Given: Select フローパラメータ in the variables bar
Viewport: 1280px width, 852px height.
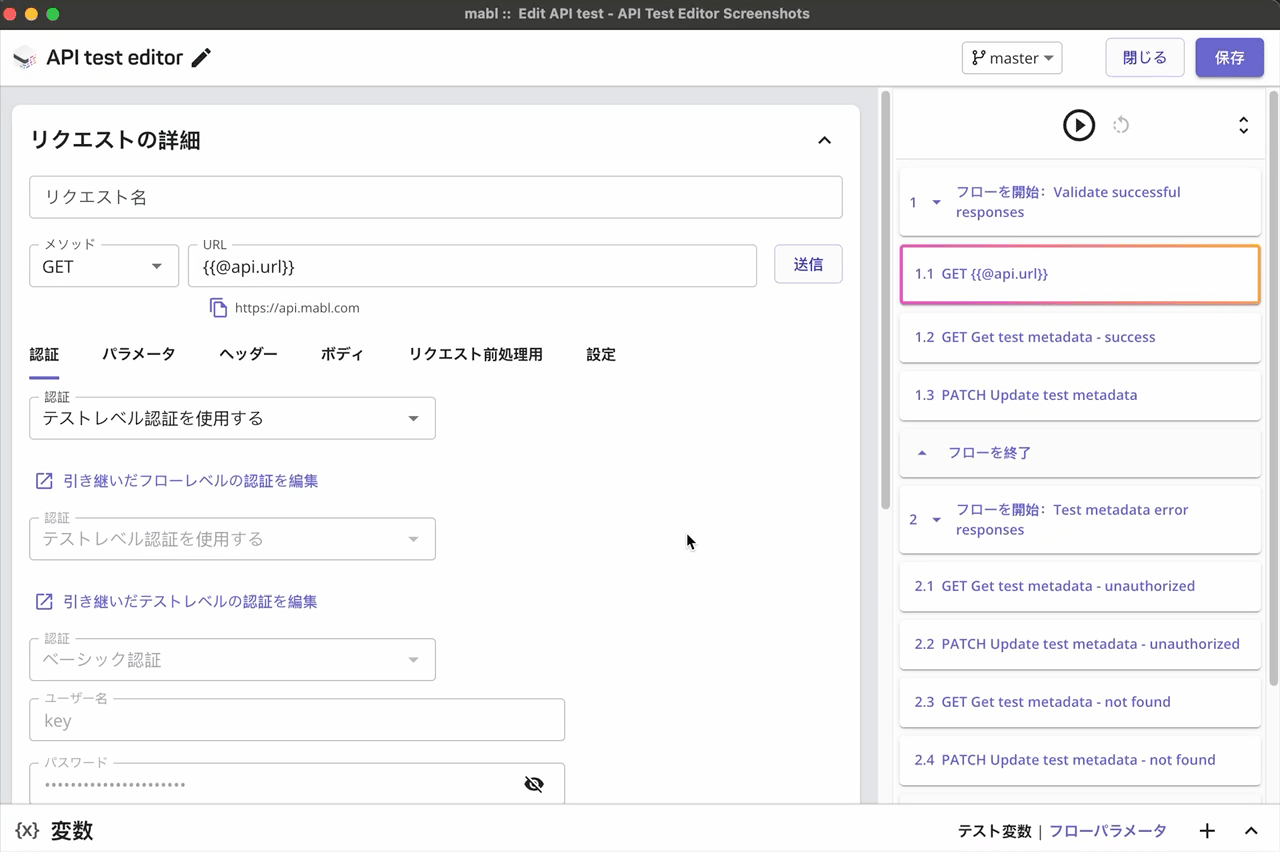Looking at the screenshot, I should click(1108, 831).
